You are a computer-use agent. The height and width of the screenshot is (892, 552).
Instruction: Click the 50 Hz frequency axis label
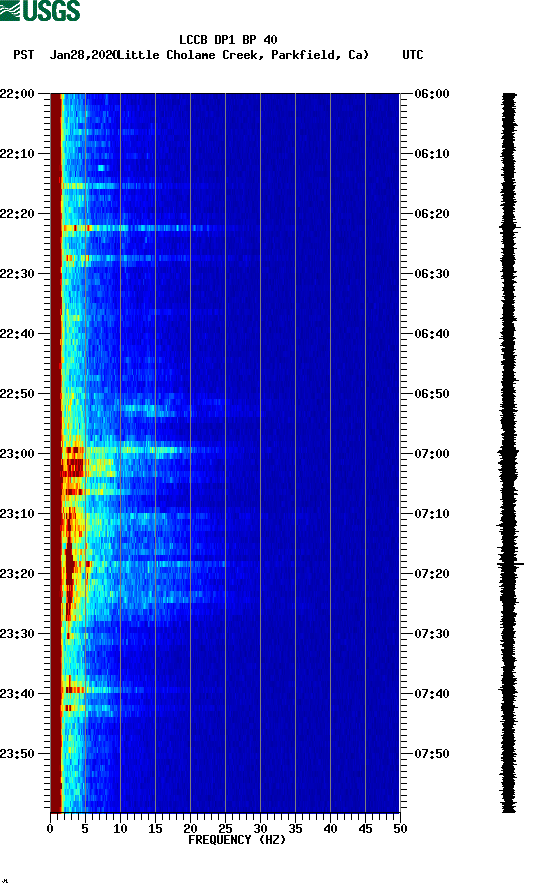tap(400, 829)
